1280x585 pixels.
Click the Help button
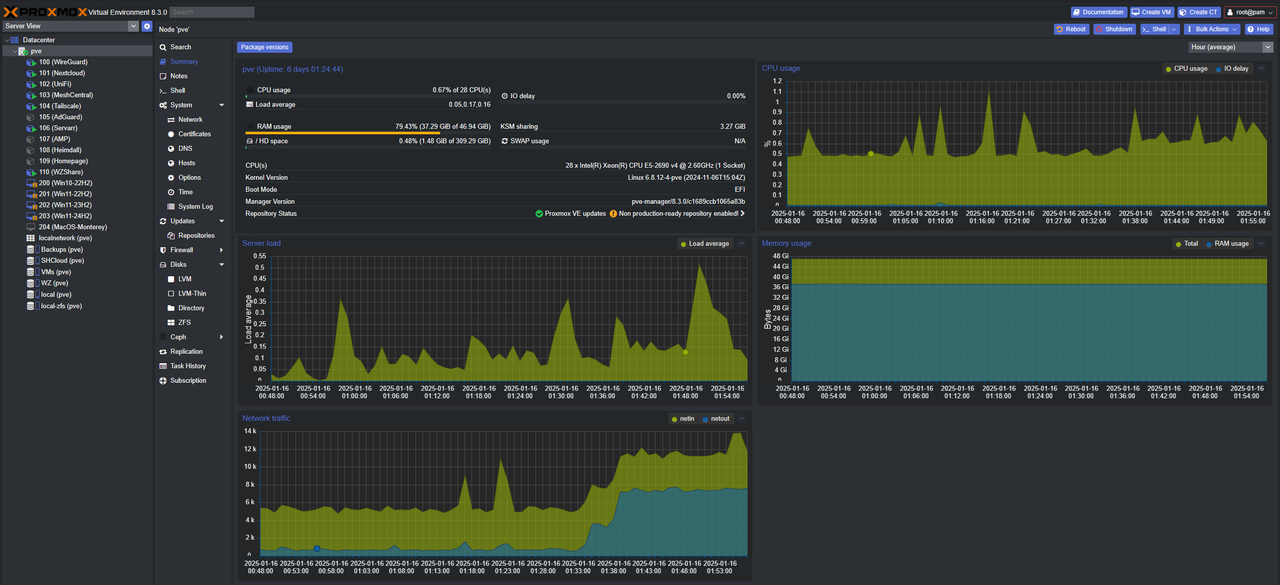1259,29
